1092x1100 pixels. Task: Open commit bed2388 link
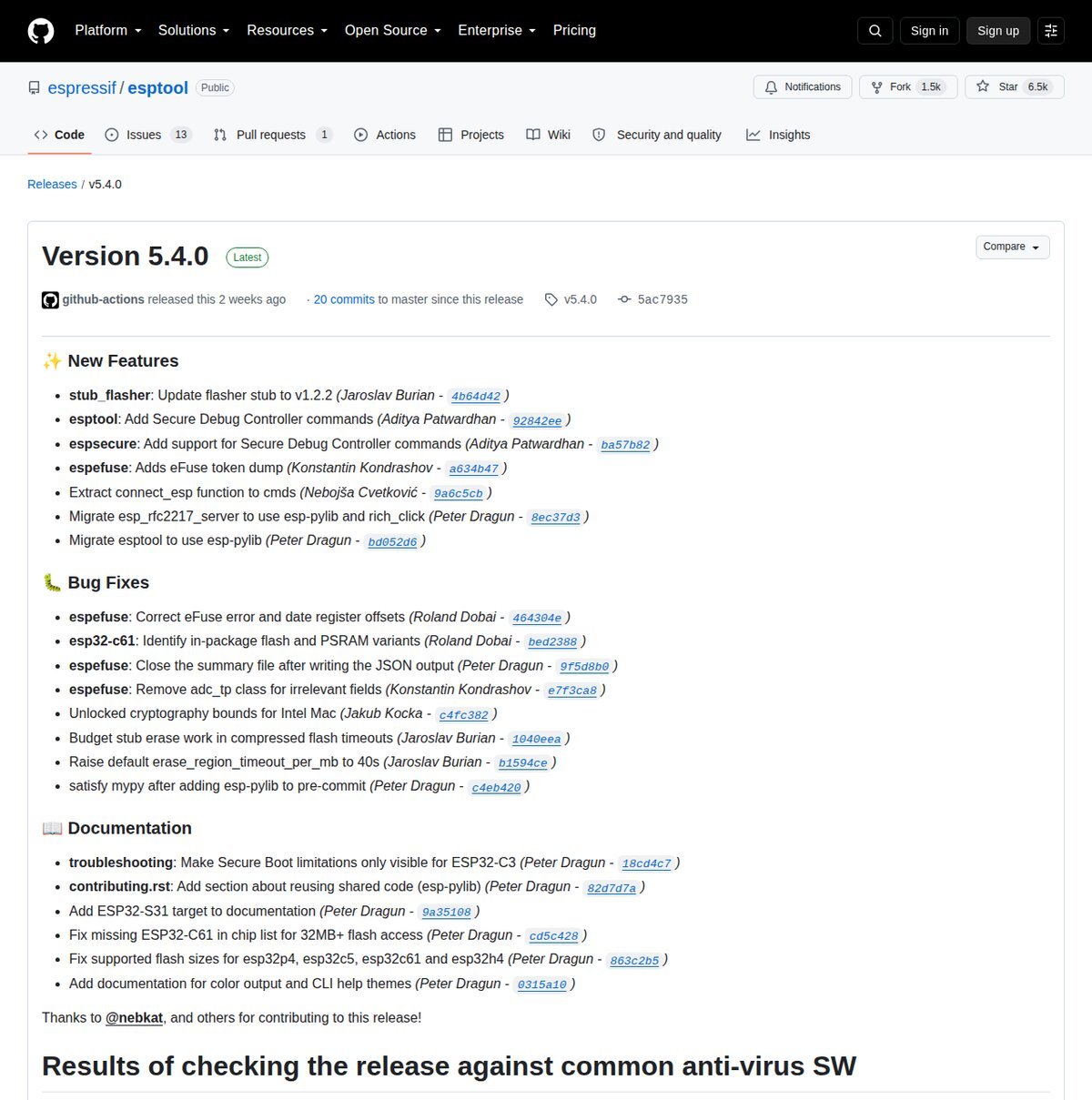pyautogui.click(x=552, y=642)
